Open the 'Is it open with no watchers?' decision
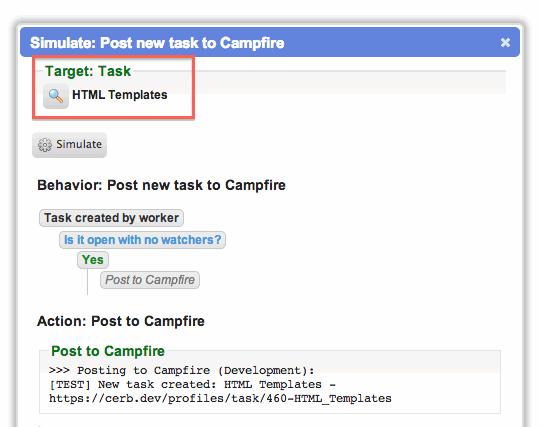The height and width of the screenshot is (427, 541). (142, 240)
